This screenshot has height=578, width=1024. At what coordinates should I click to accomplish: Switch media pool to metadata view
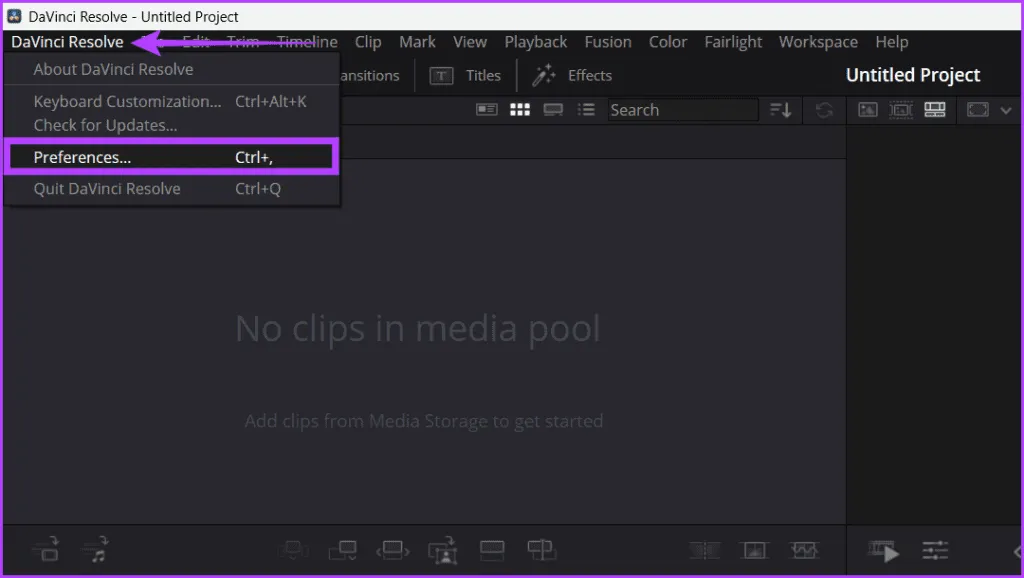[x=487, y=110]
